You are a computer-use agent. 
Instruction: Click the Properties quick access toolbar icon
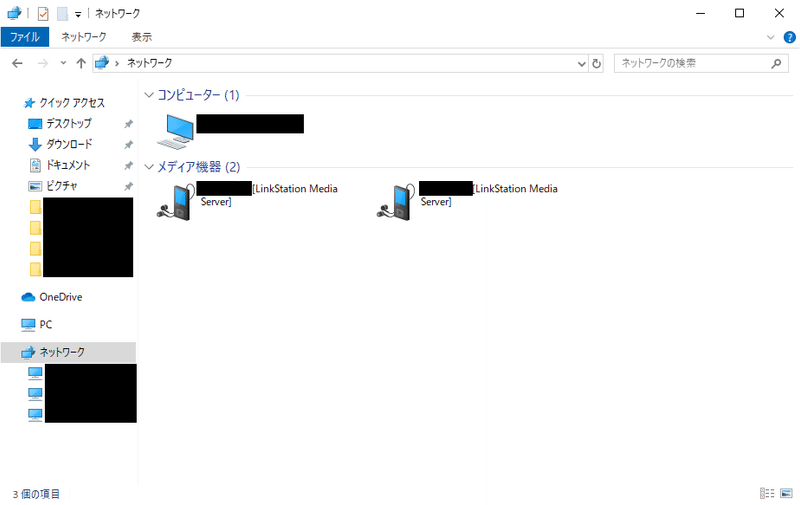43,14
